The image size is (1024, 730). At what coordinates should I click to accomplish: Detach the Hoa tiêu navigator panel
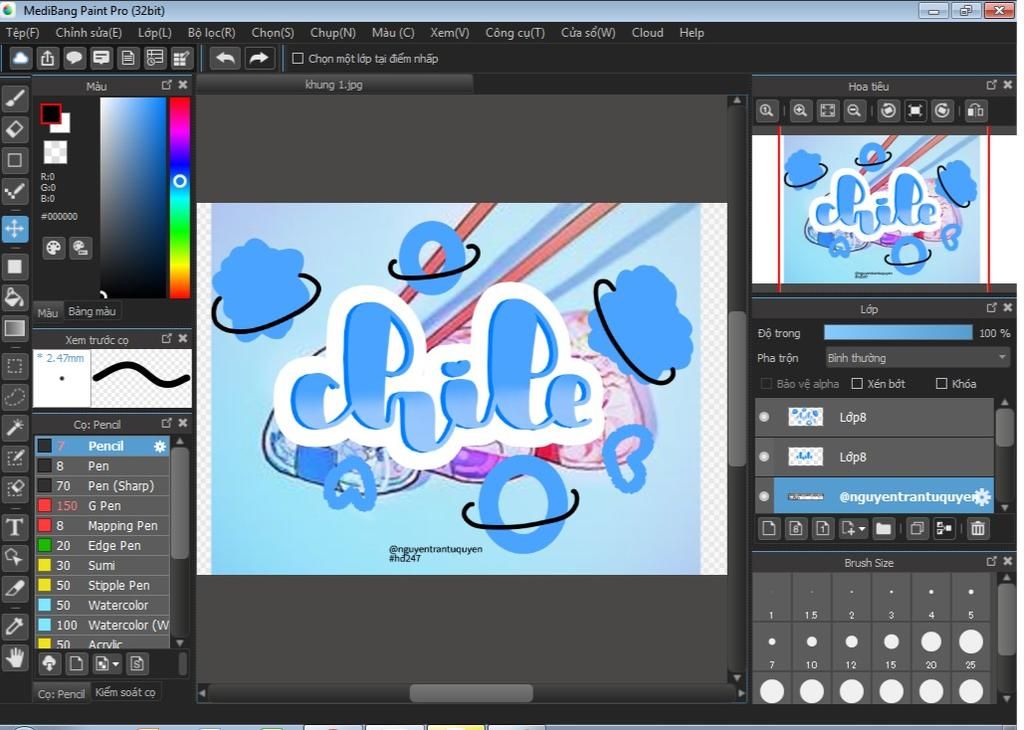[x=991, y=85]
